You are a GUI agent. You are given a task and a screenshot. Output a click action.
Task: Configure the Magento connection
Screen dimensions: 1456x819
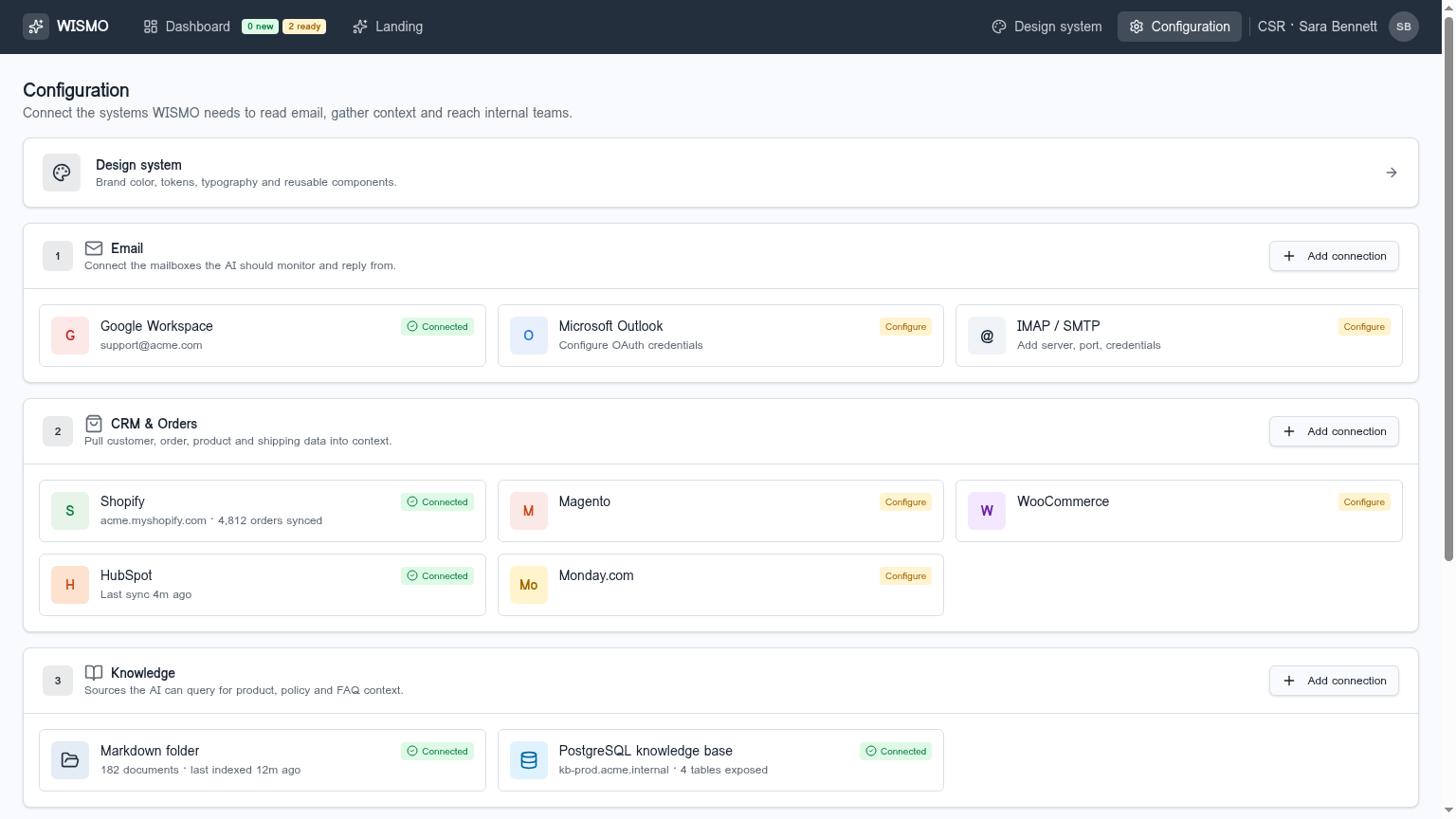[x=905, y=502]
